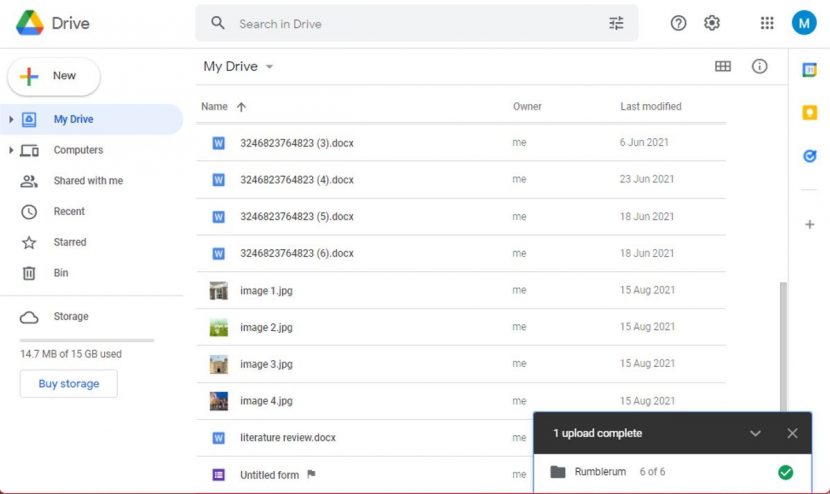Switch to grid layout view icon
Image resolution: width=830 pixels, height=494 pixels.
point(723,66)
